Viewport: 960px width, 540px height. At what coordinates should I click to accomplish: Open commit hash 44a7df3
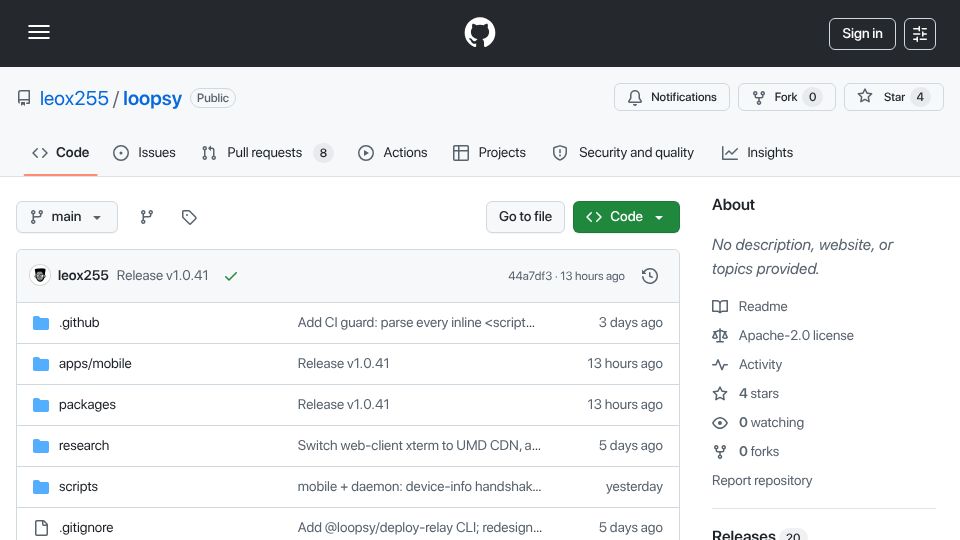[530, 276]
